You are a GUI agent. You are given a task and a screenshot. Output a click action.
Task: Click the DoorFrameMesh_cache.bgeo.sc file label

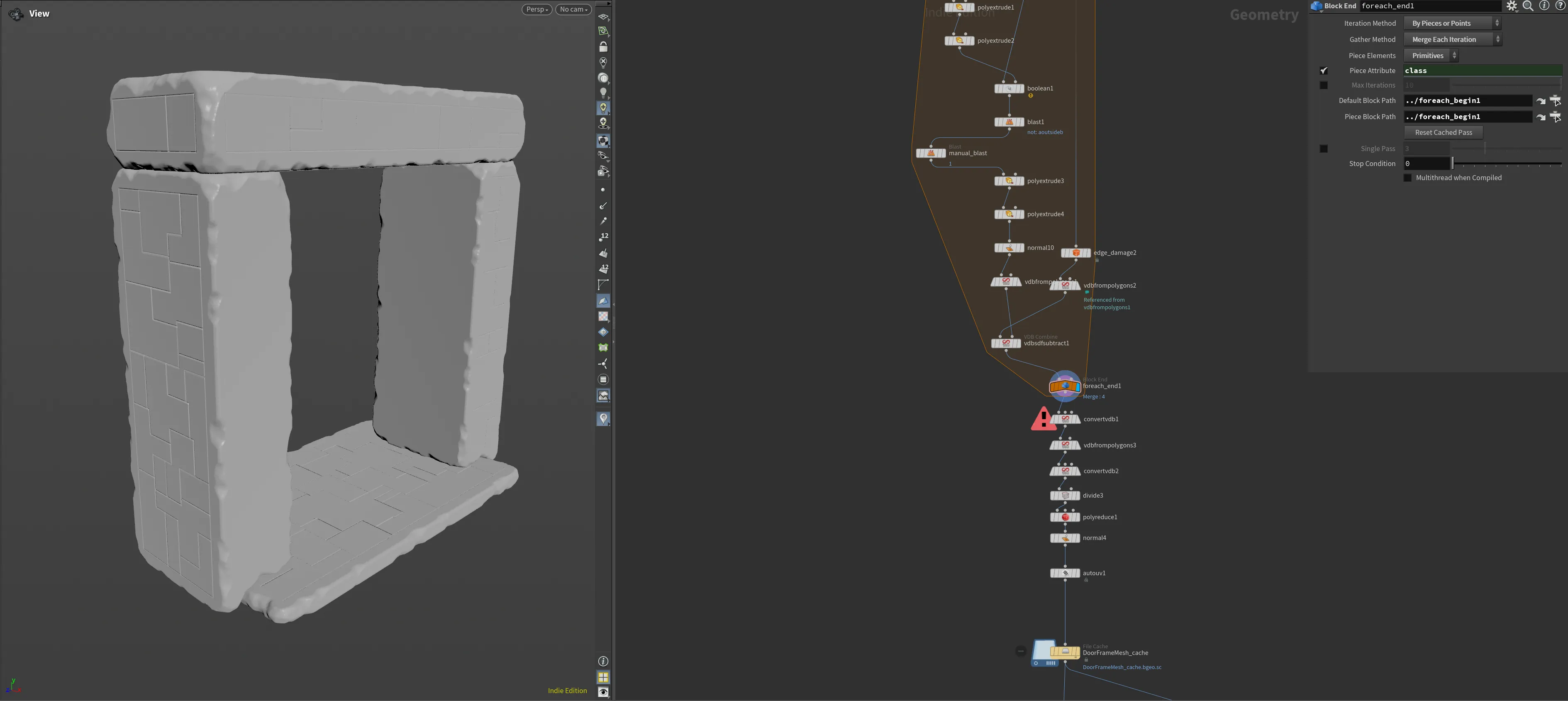(1122, 667)
